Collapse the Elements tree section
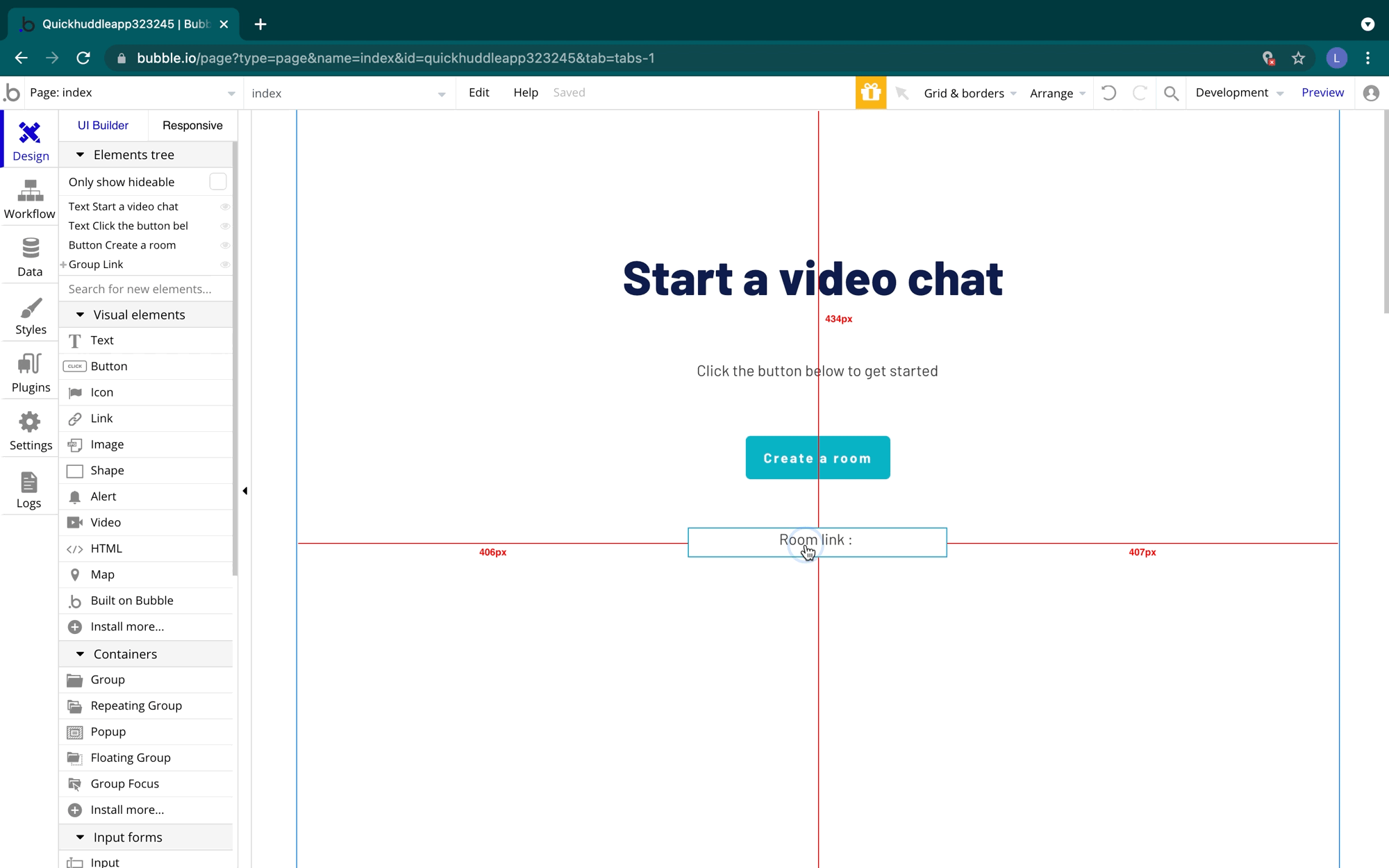The width and height of the screenshot is (1389, 868). 80,155
